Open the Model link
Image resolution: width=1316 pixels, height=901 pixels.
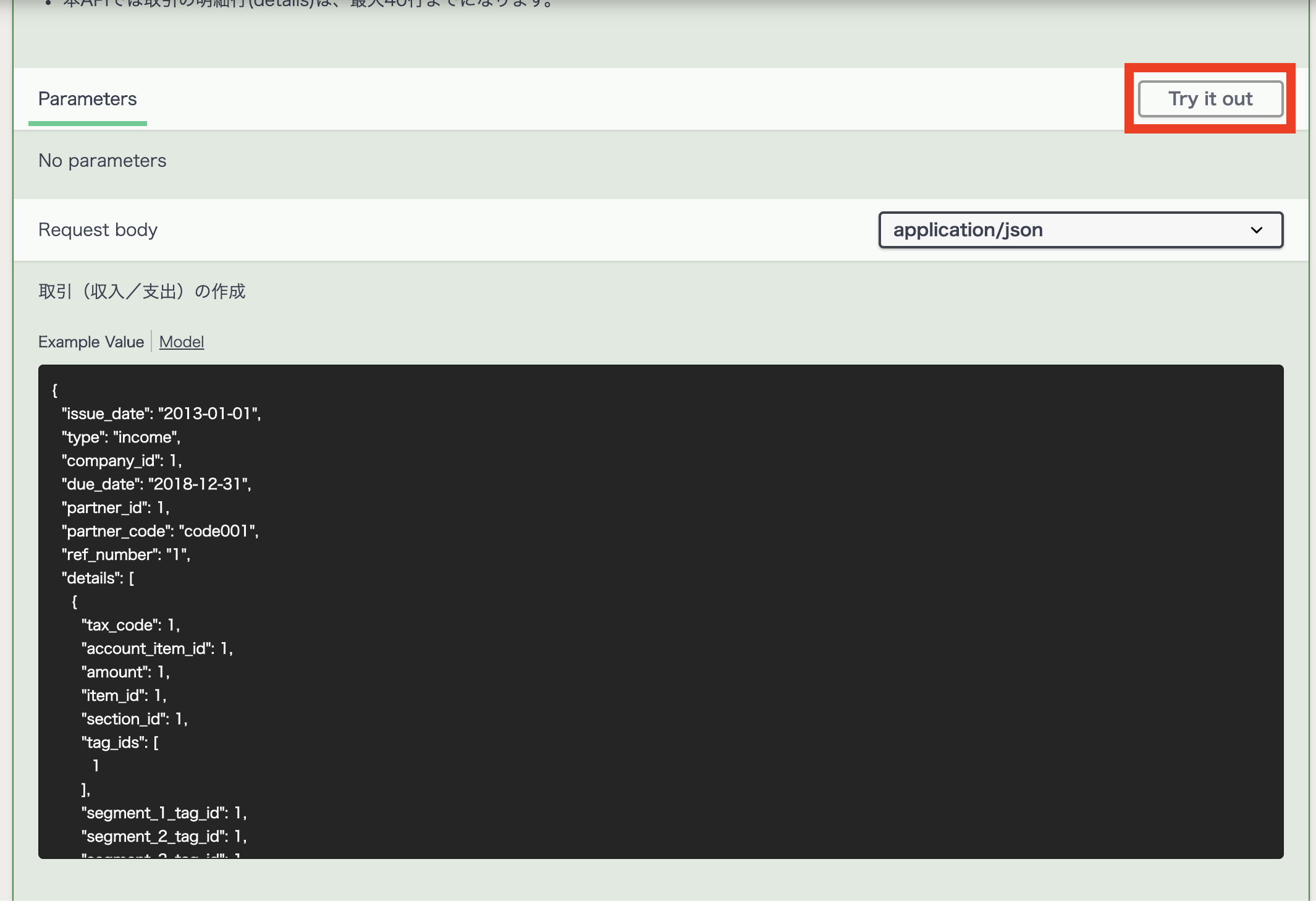point(181,342)
